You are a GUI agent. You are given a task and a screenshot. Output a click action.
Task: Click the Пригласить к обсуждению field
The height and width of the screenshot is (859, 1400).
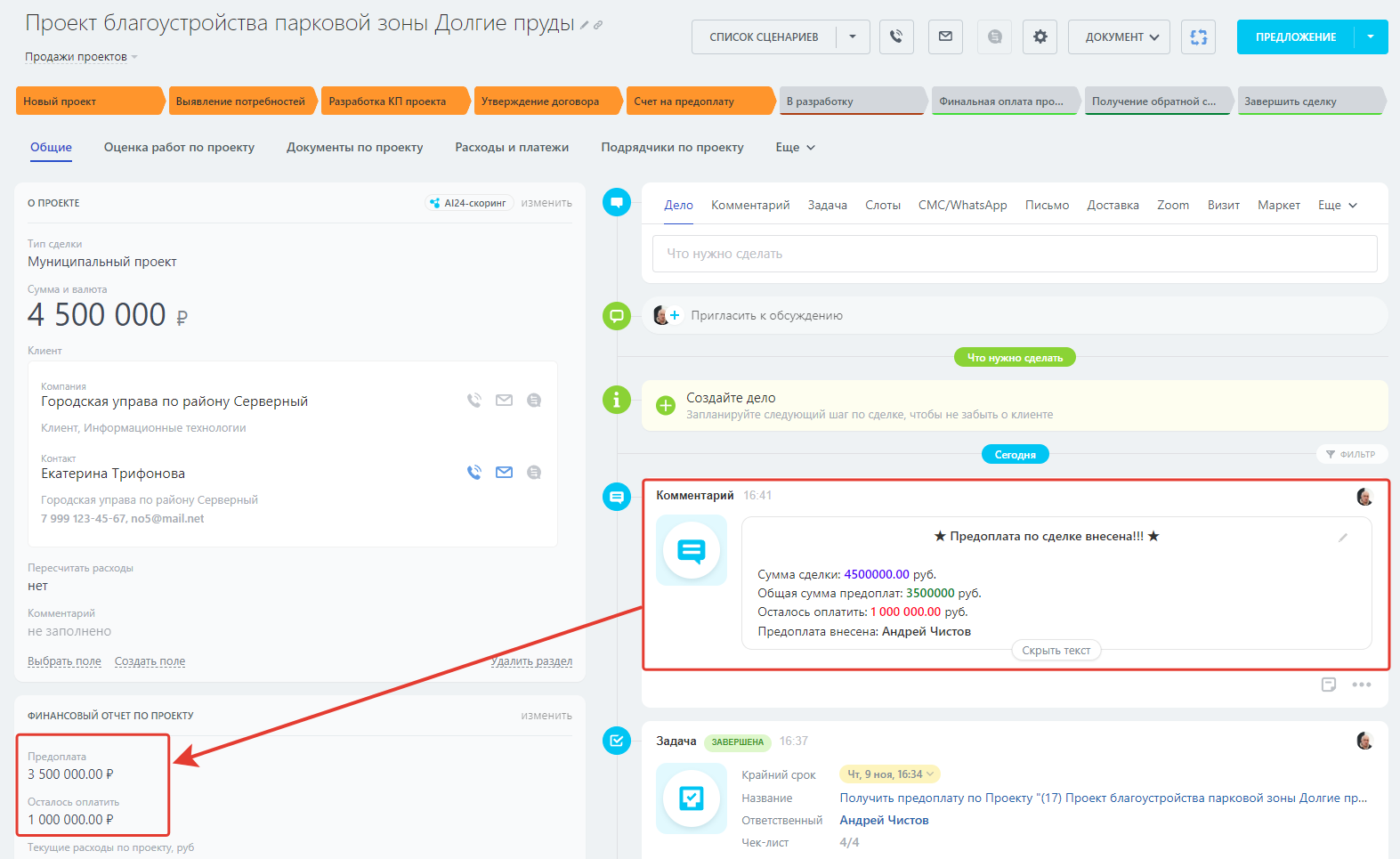coord(1015,315)
